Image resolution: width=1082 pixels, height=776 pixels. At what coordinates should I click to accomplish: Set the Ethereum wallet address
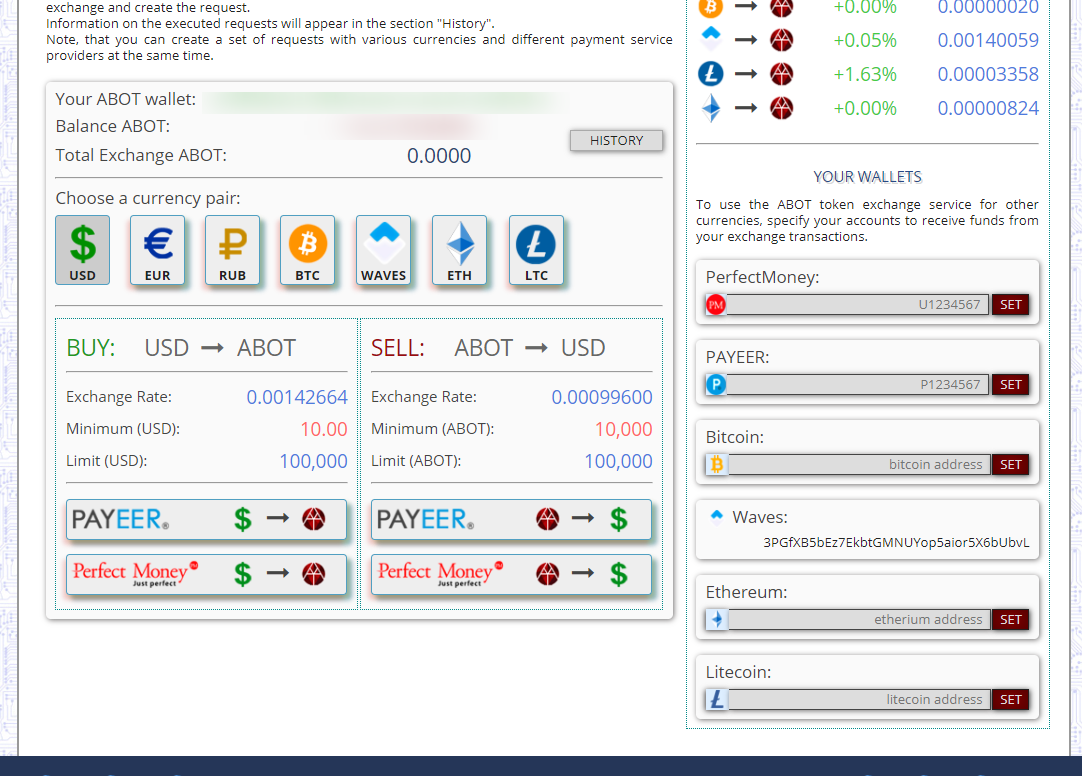click(1010, 619)
